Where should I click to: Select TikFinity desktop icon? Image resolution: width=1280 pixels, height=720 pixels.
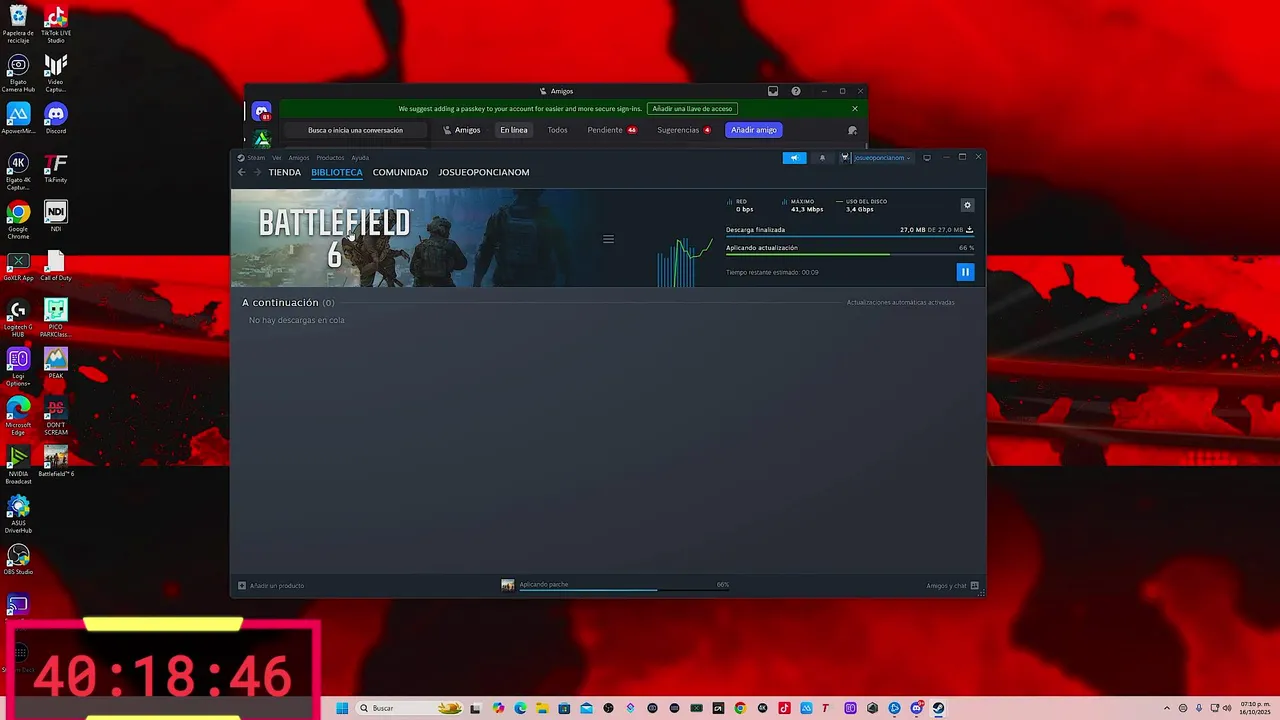point(56,170)
